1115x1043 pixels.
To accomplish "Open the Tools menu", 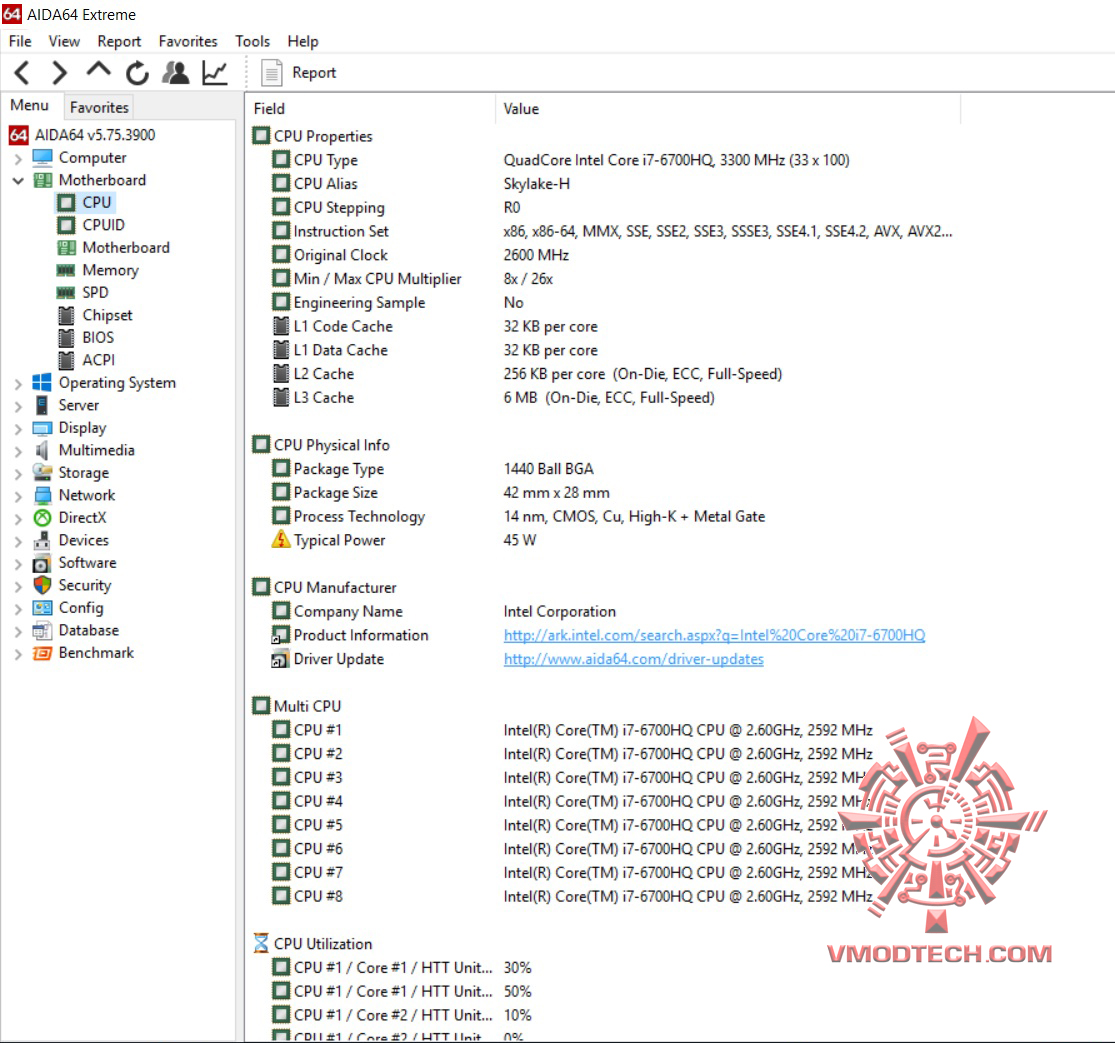I will pos(252,41).
